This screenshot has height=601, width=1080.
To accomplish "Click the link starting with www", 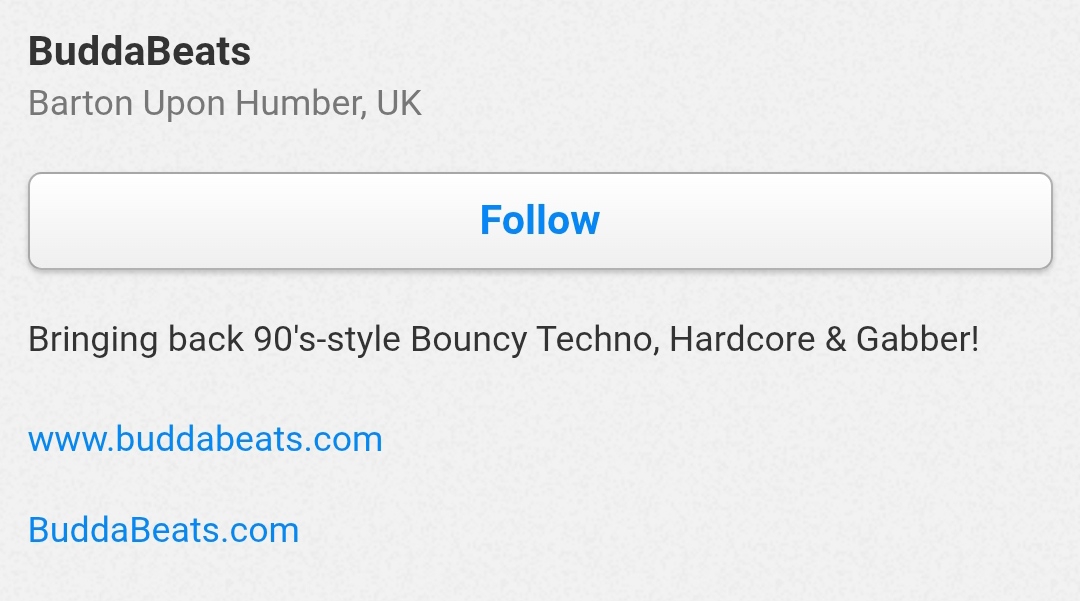I will 205,439.
